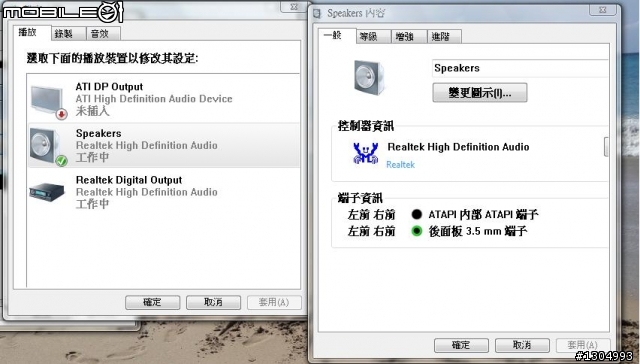Switch to the 進階 tab
640x364 pixels.
click(444, 37)
